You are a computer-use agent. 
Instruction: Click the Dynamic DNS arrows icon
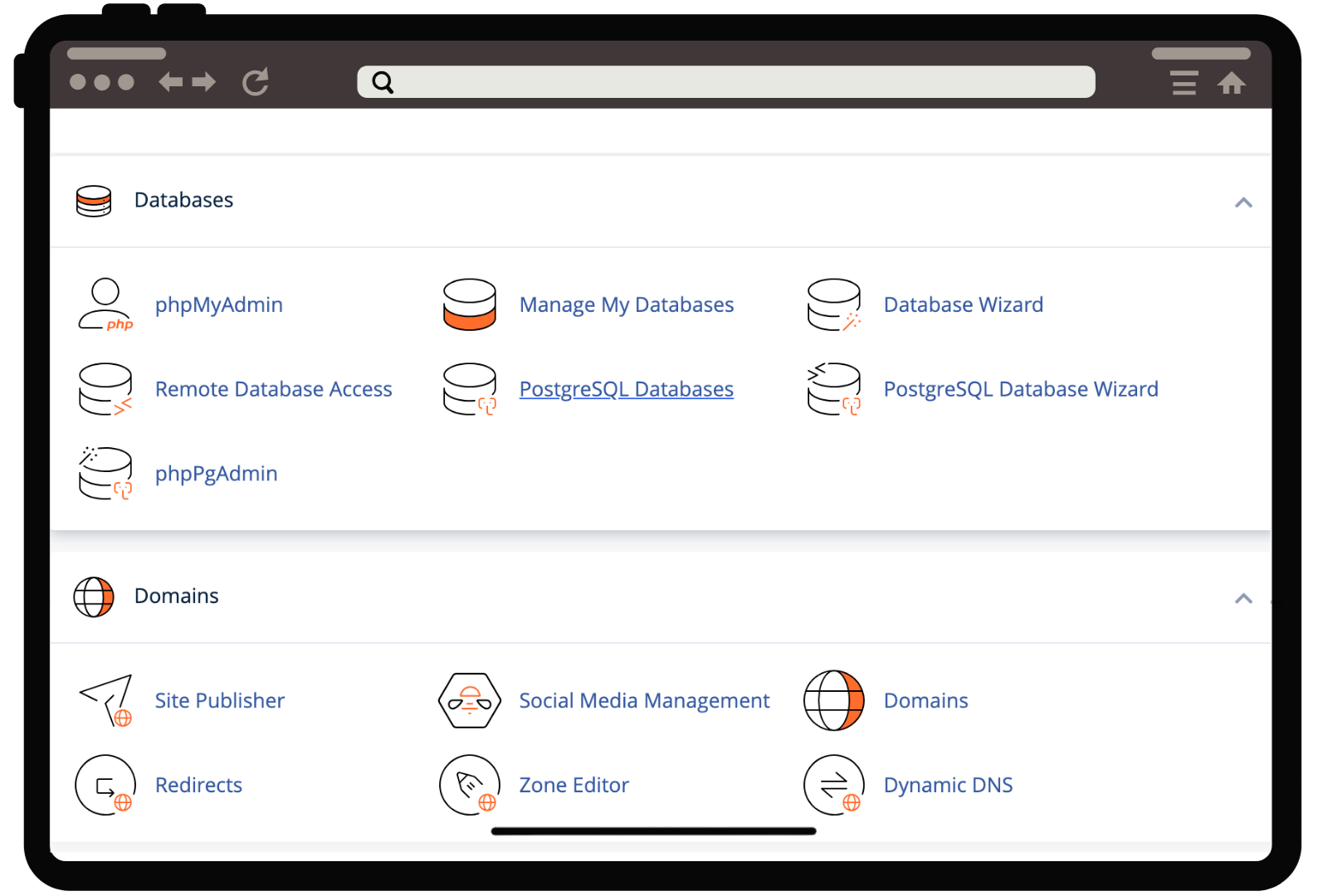click(x=833, y=785)
